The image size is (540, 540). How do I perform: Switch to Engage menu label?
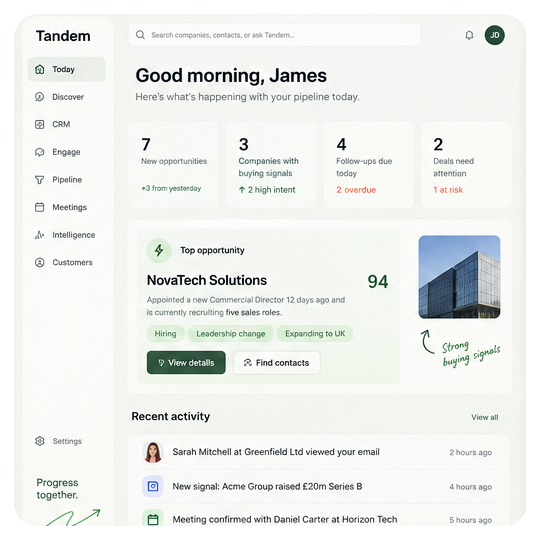66,152
